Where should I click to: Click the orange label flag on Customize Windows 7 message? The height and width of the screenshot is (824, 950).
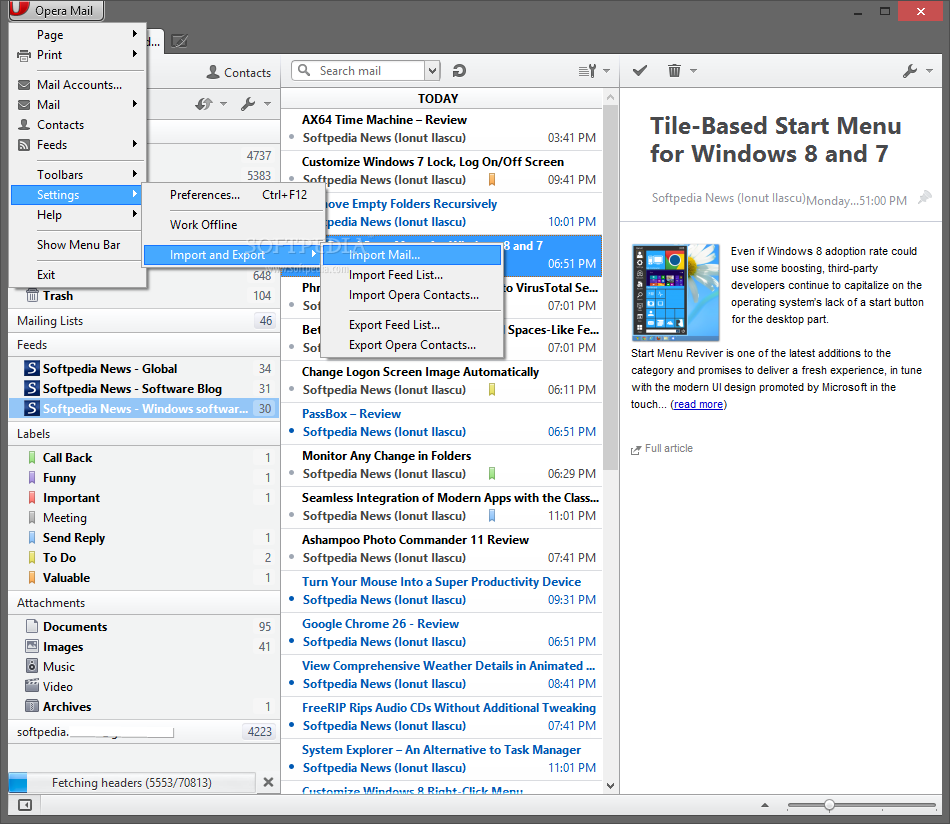492,179
